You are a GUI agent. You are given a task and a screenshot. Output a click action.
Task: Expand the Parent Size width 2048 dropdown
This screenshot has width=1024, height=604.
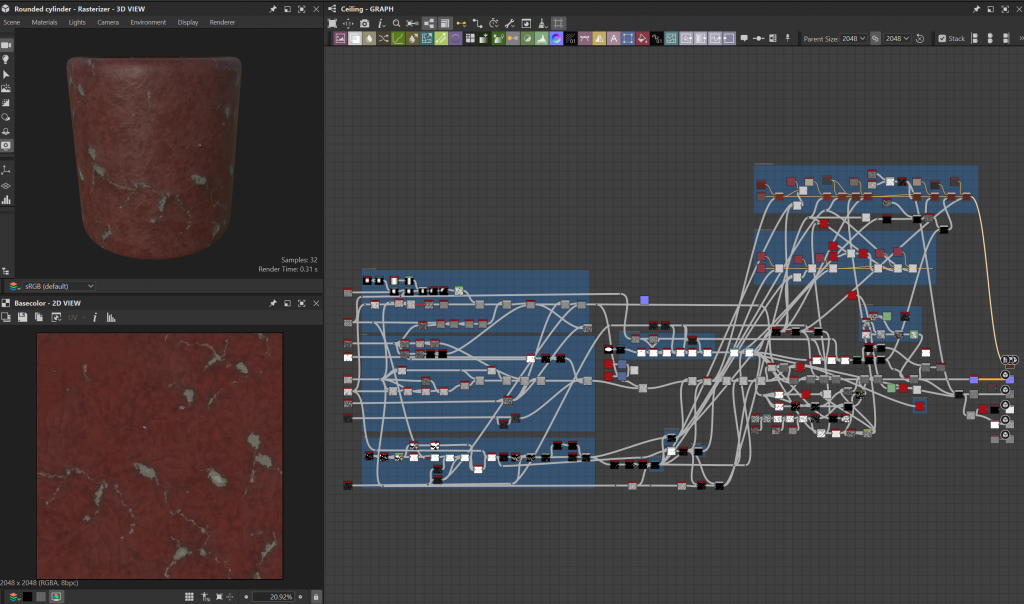coord(854,39)
